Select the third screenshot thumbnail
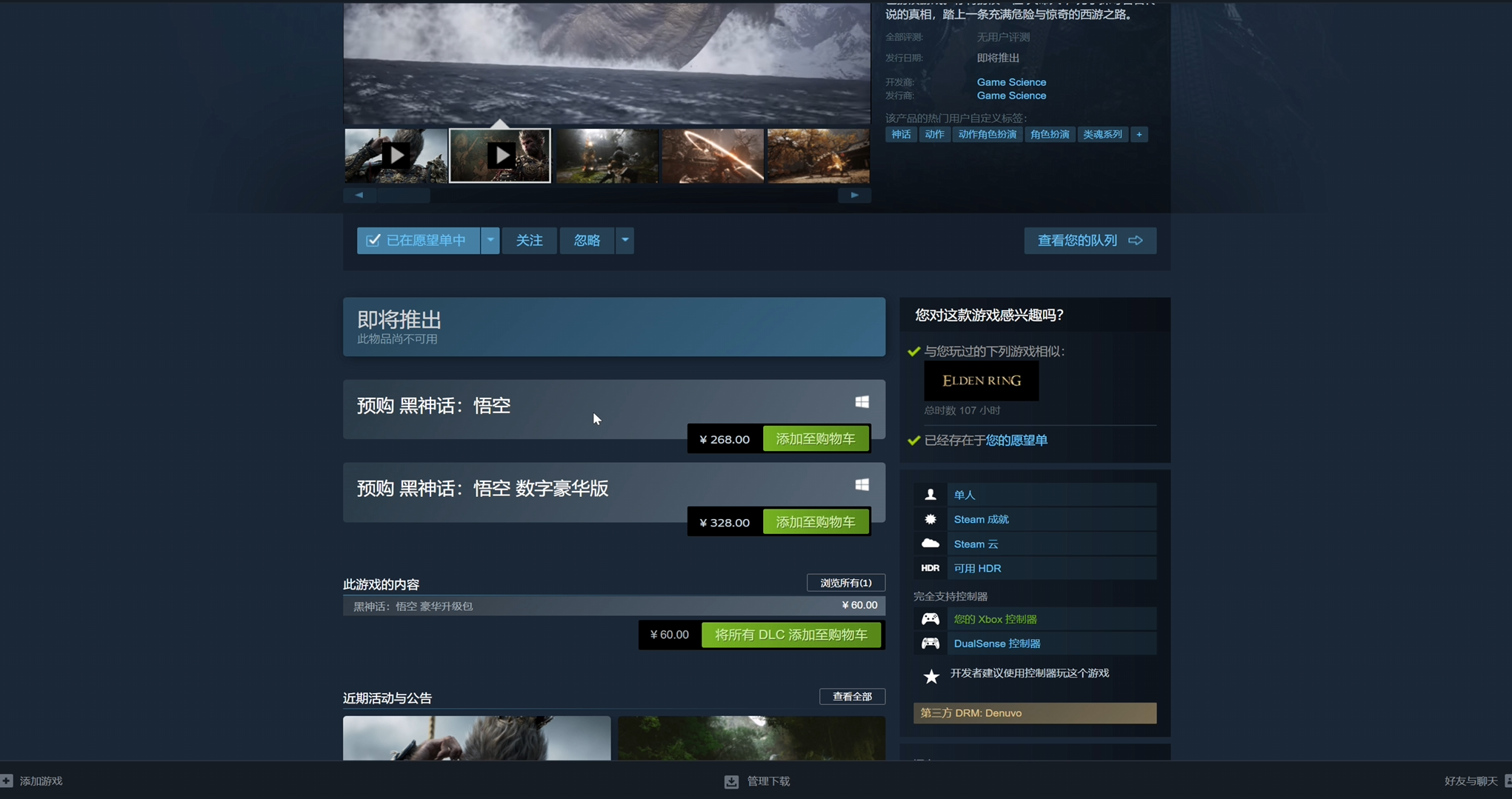Viewport: 1512px width, 799px height. tap(607, 156)
